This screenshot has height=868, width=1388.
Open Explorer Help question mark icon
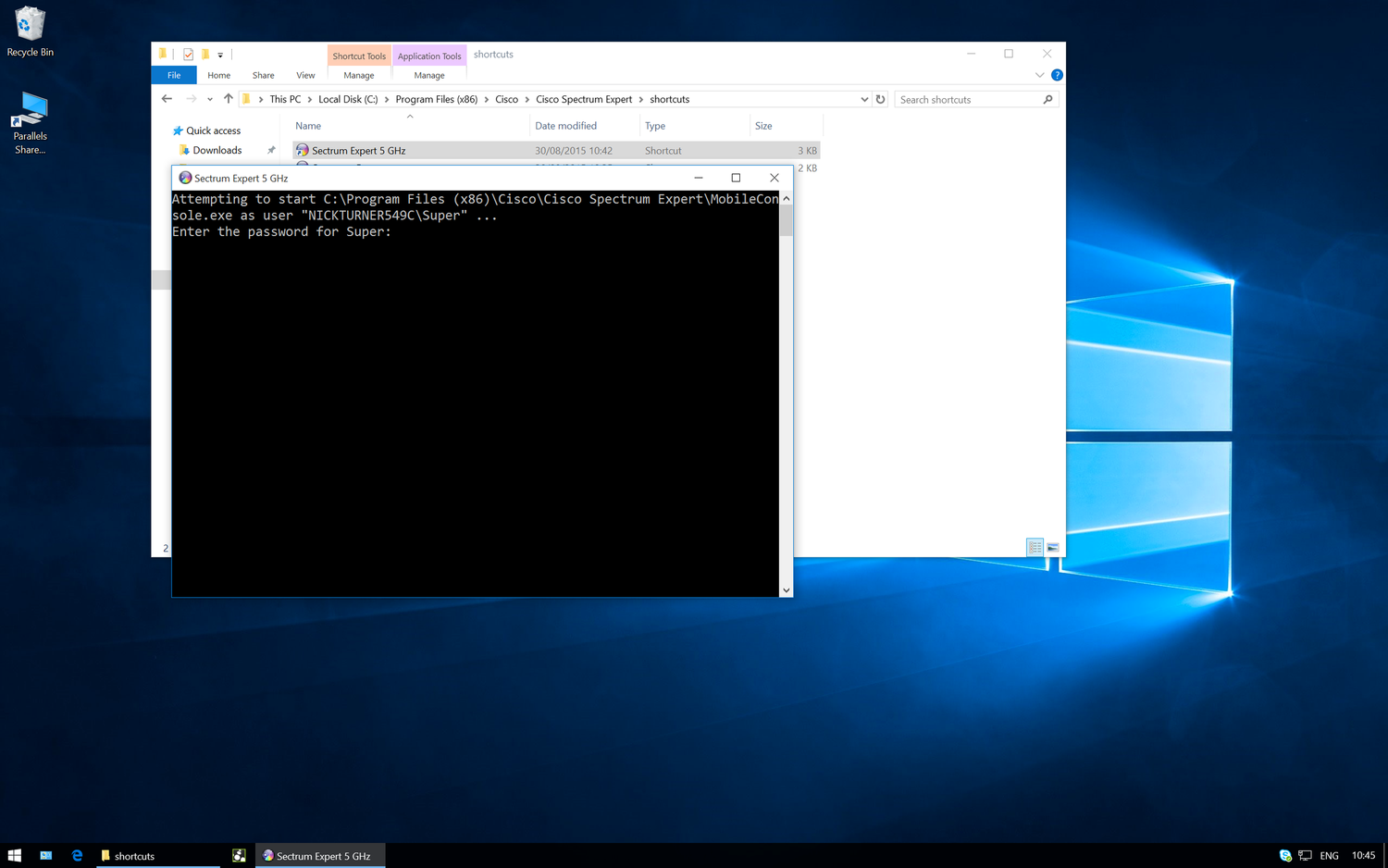pos(1057,75)
